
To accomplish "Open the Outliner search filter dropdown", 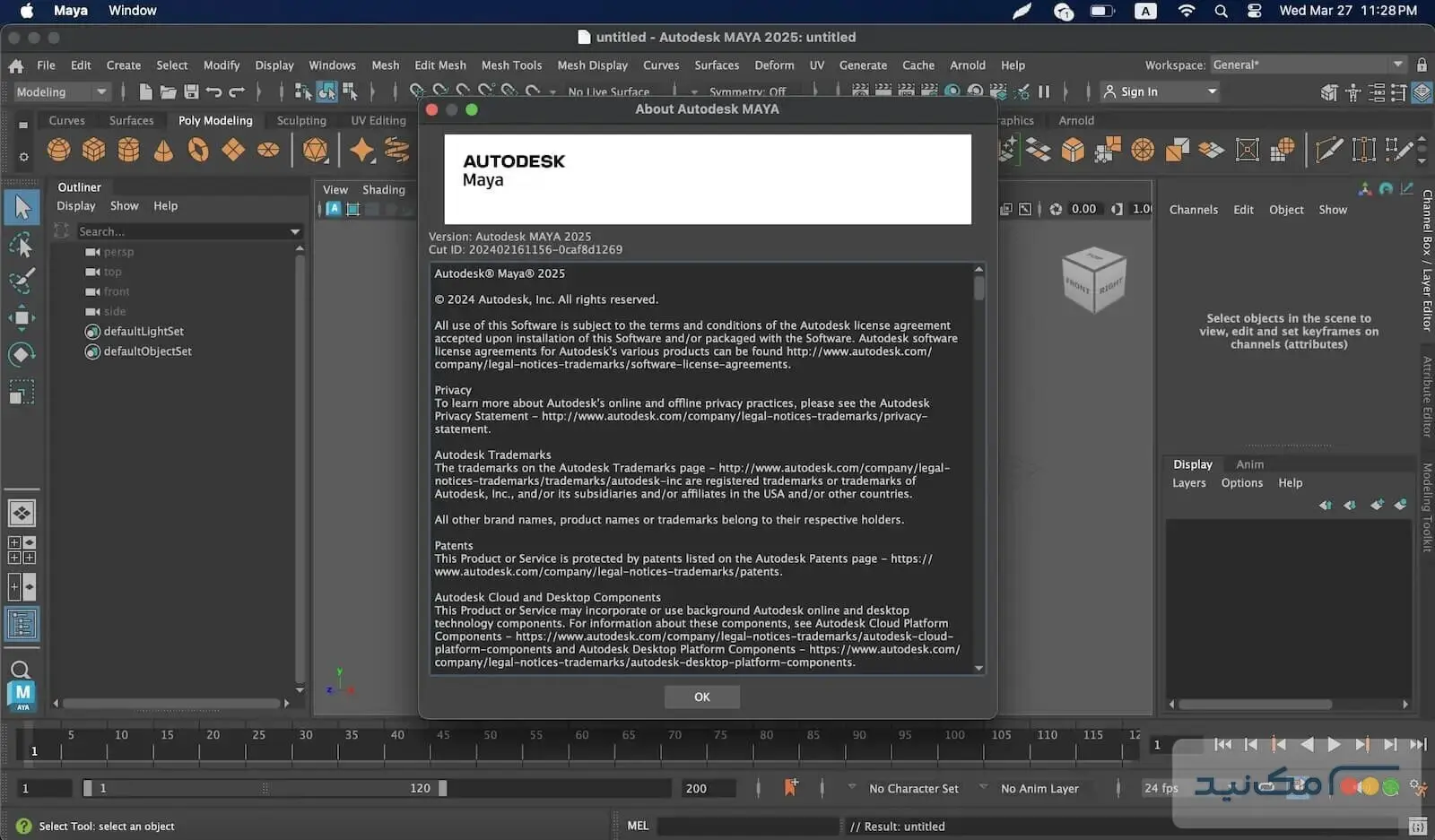I will click(x=295, y=232).
